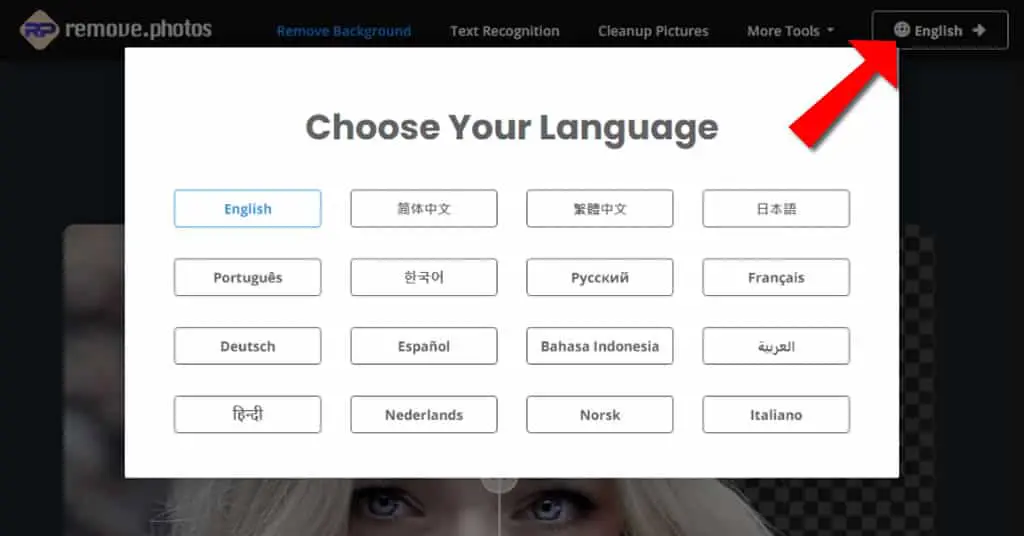Viewport: 1024px width, 536px height.
Task: Select the Español button
Action: point(424,346)
